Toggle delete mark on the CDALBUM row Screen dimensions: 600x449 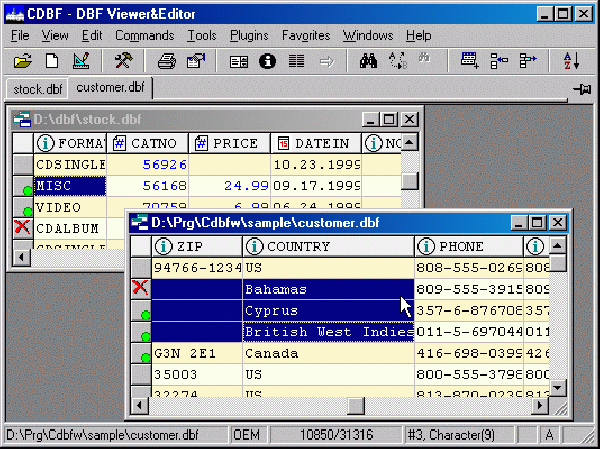(x=23, y=229)
